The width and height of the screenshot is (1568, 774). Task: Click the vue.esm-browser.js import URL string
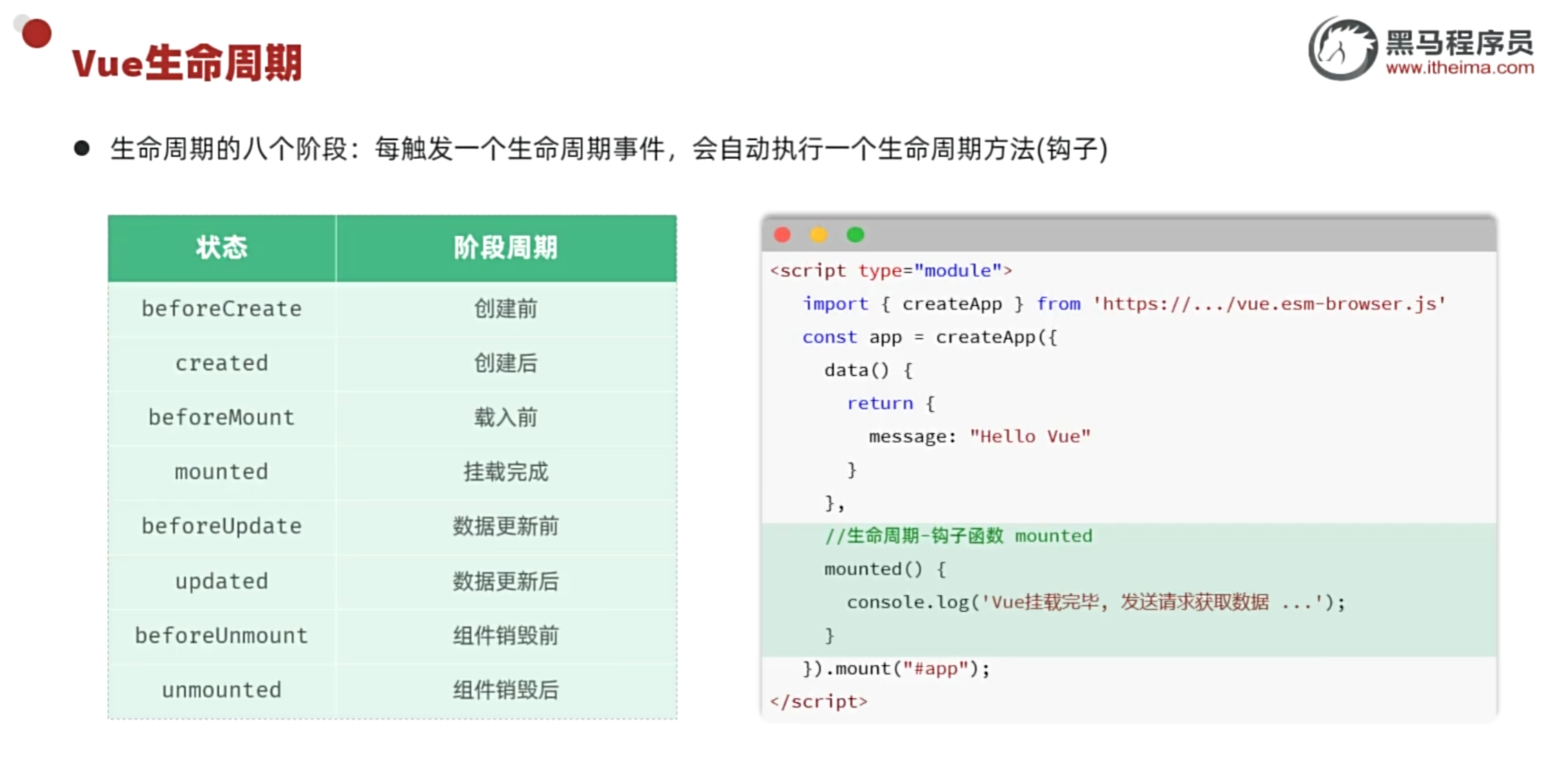[x=1270, y=304]
